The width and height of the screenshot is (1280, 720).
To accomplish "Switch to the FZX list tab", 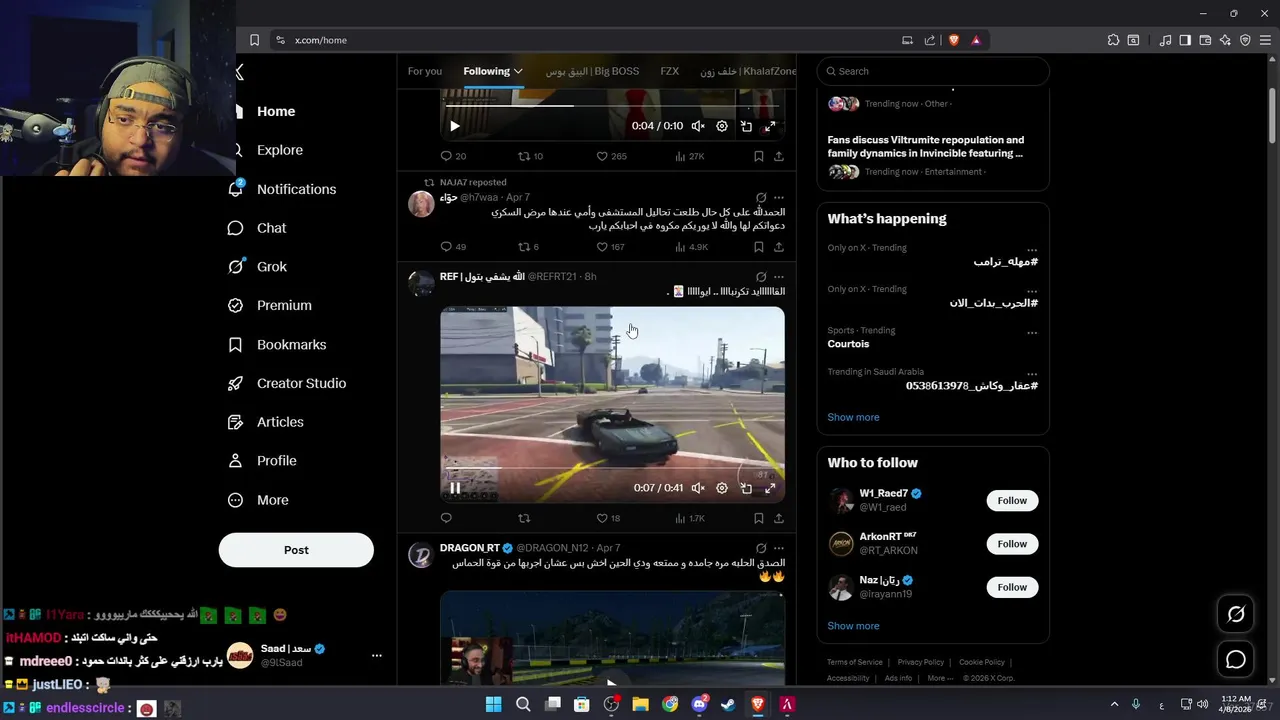I will 669,71.
